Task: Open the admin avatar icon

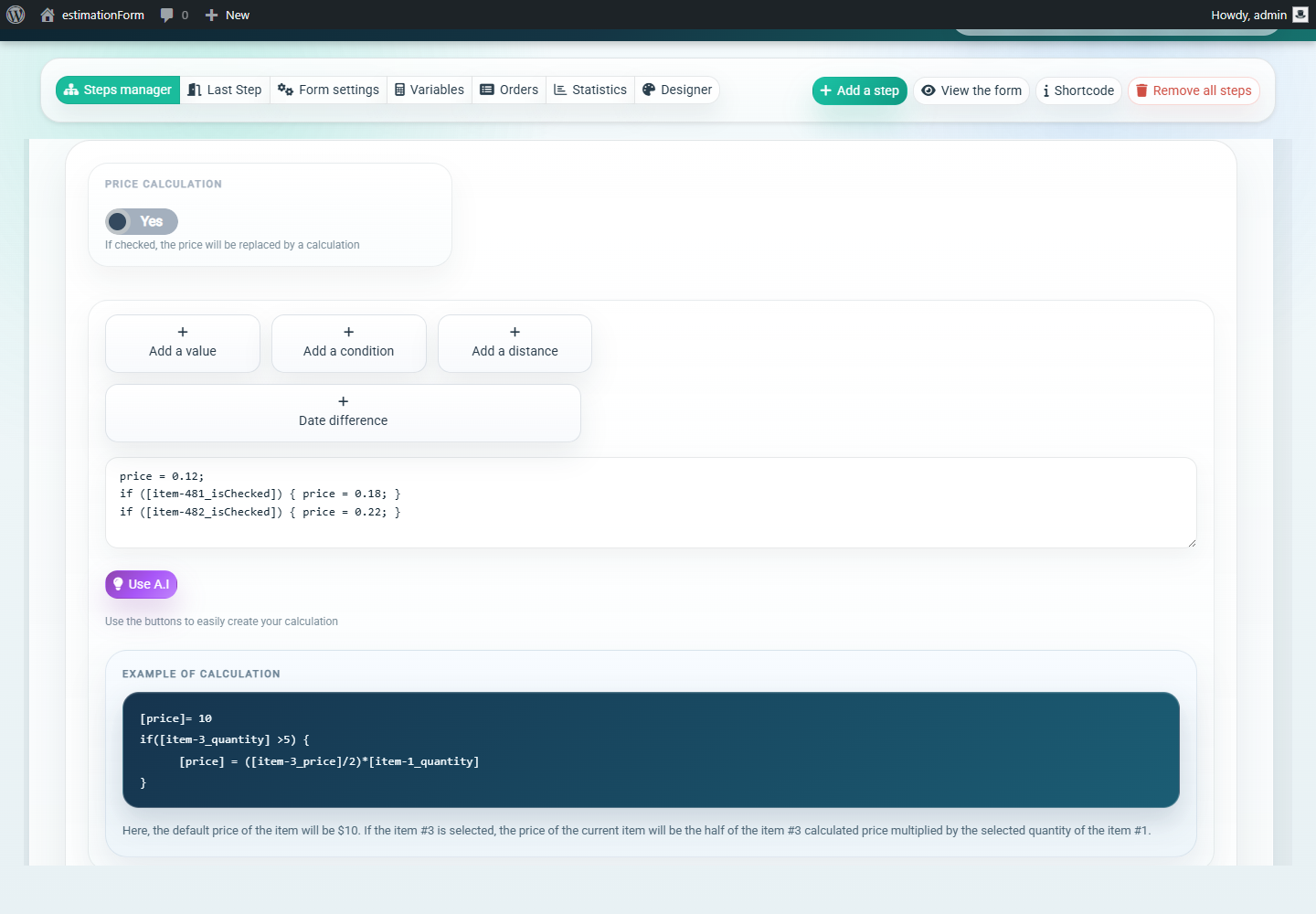Action: [1300, 15]
